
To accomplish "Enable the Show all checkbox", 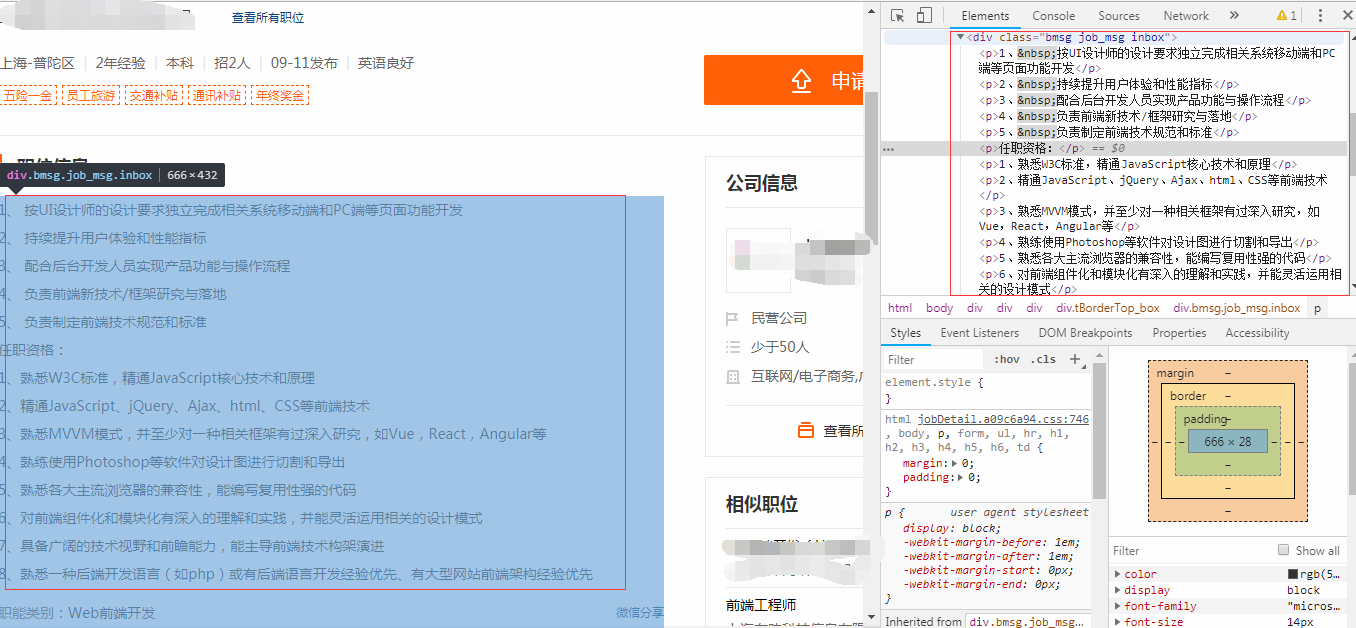I will coord(1284,550).
